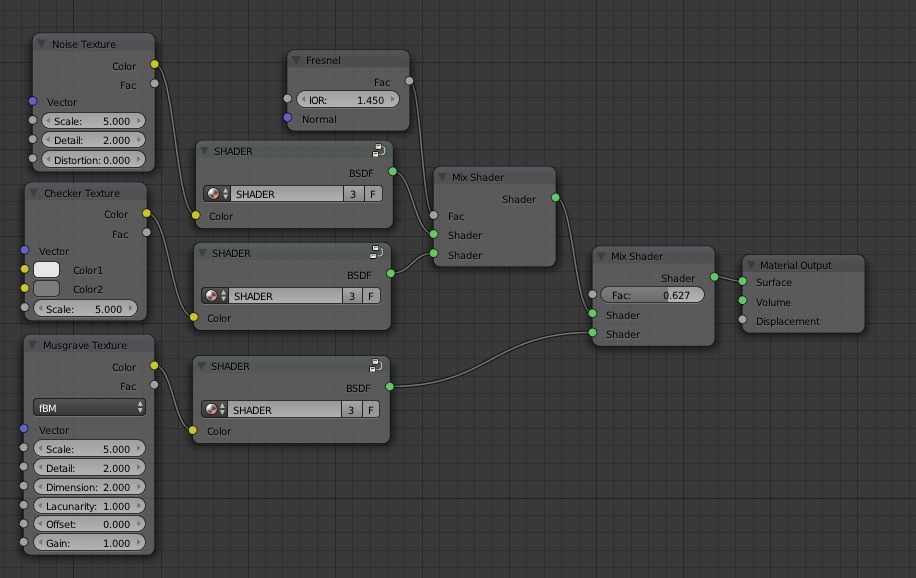Click the Noise Texture Detail 2.000 field
The image size is (916, 578).
tap(93, 140)
